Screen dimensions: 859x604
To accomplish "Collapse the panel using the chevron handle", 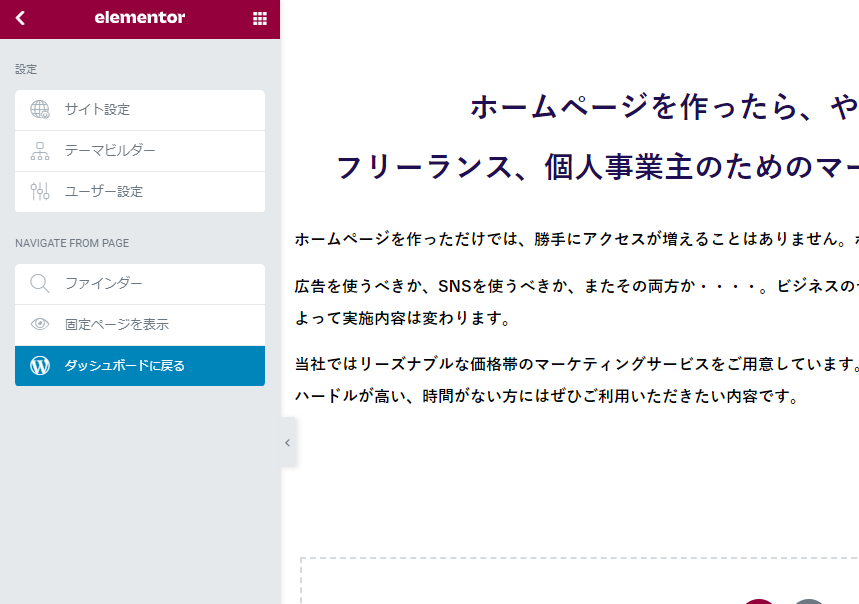I will tap(287, 442).
